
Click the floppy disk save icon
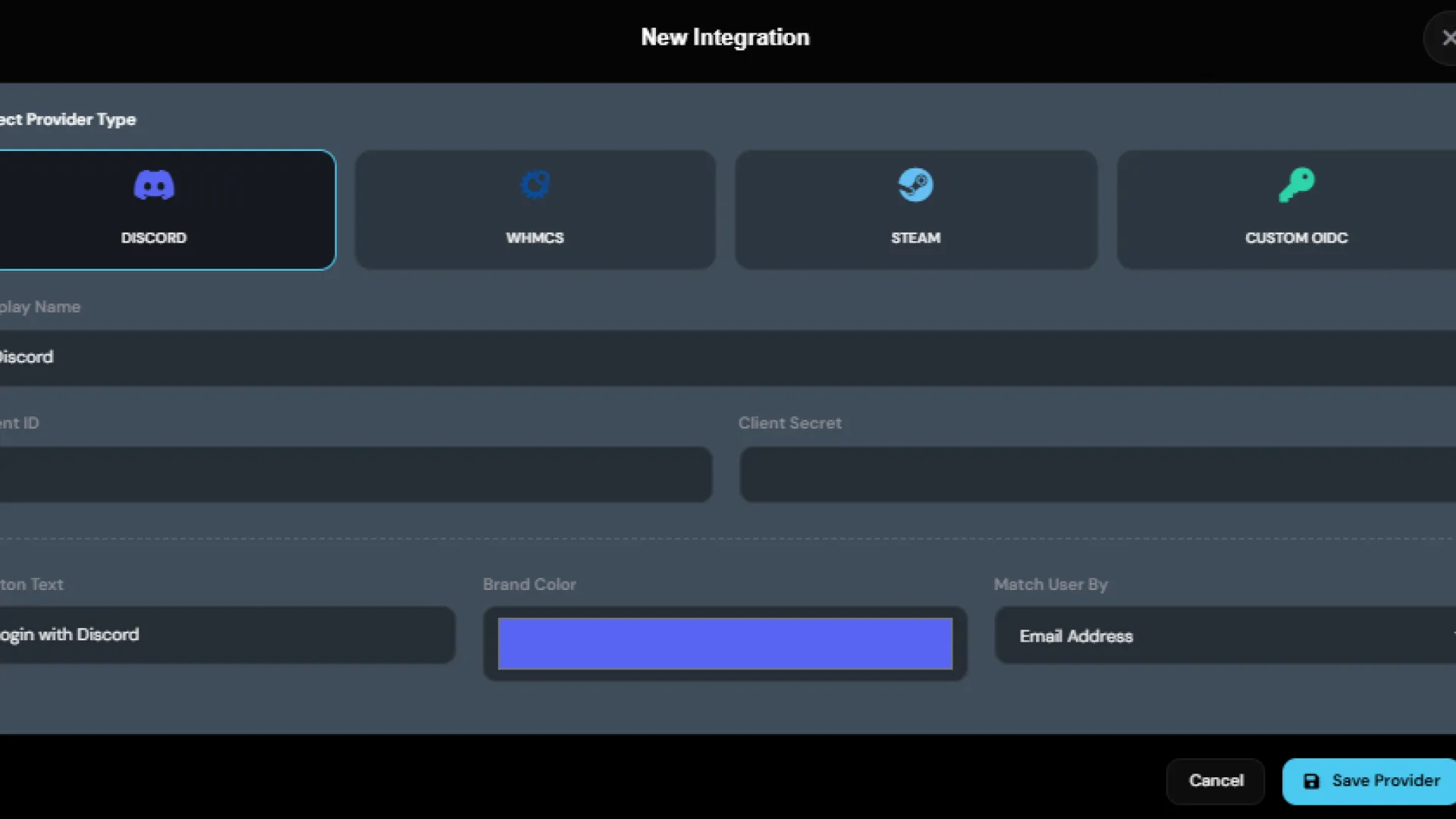click(1311, 781)
